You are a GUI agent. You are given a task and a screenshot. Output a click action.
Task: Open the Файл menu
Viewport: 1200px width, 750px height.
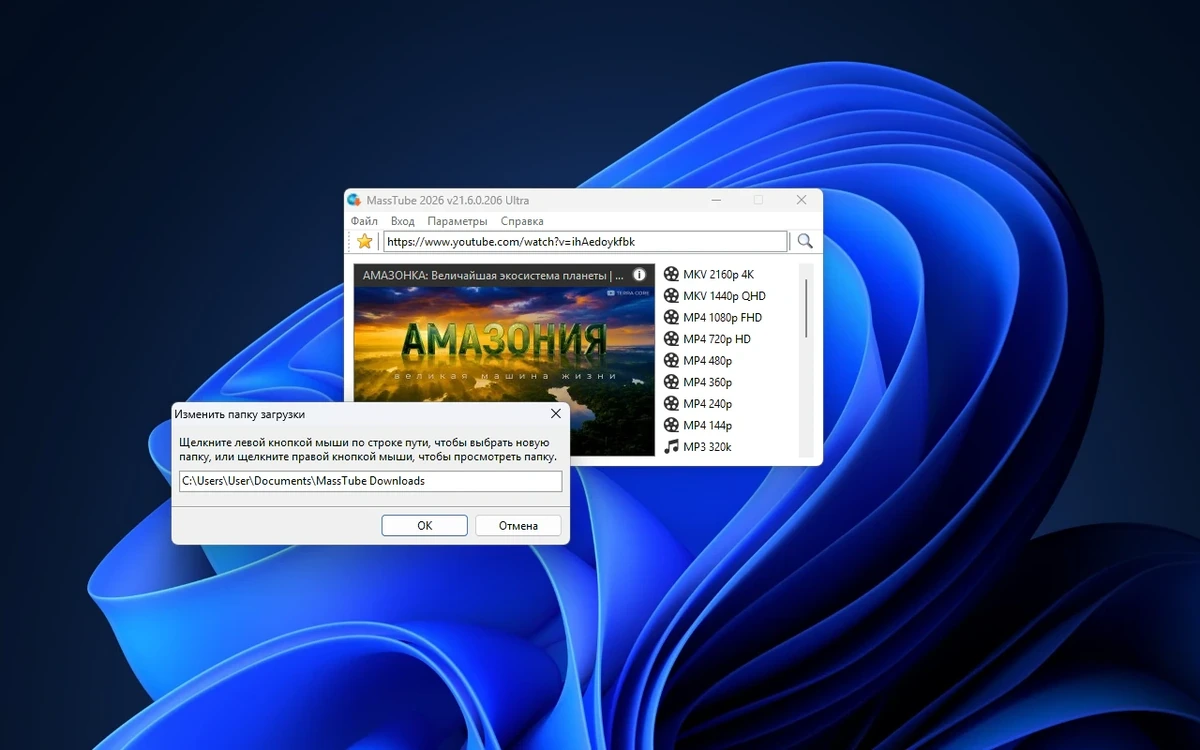coord(364,221)
